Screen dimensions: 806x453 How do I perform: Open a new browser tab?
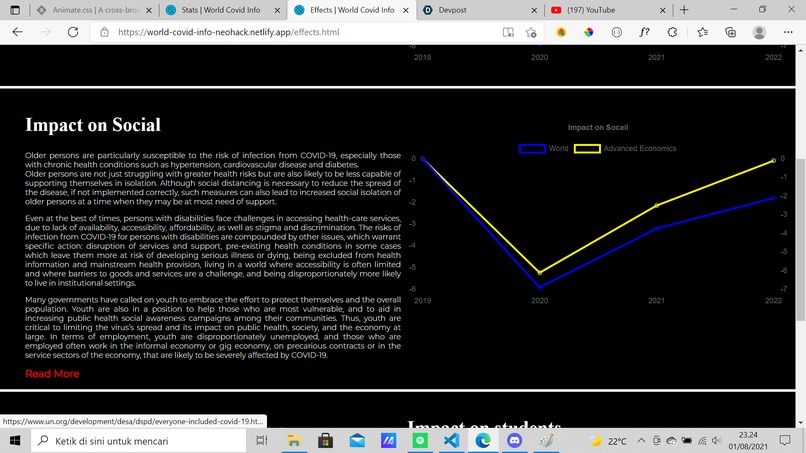(684, 10)
